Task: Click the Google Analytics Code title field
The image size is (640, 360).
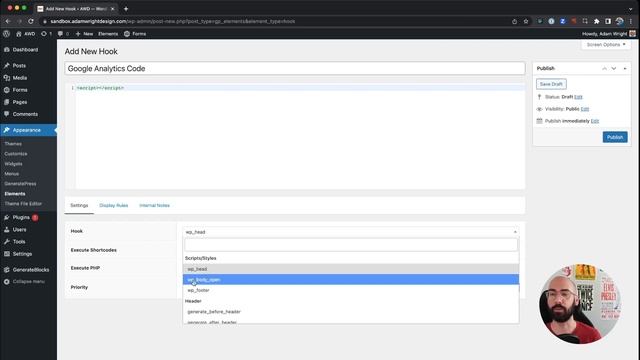Action: tap(295, 69)
